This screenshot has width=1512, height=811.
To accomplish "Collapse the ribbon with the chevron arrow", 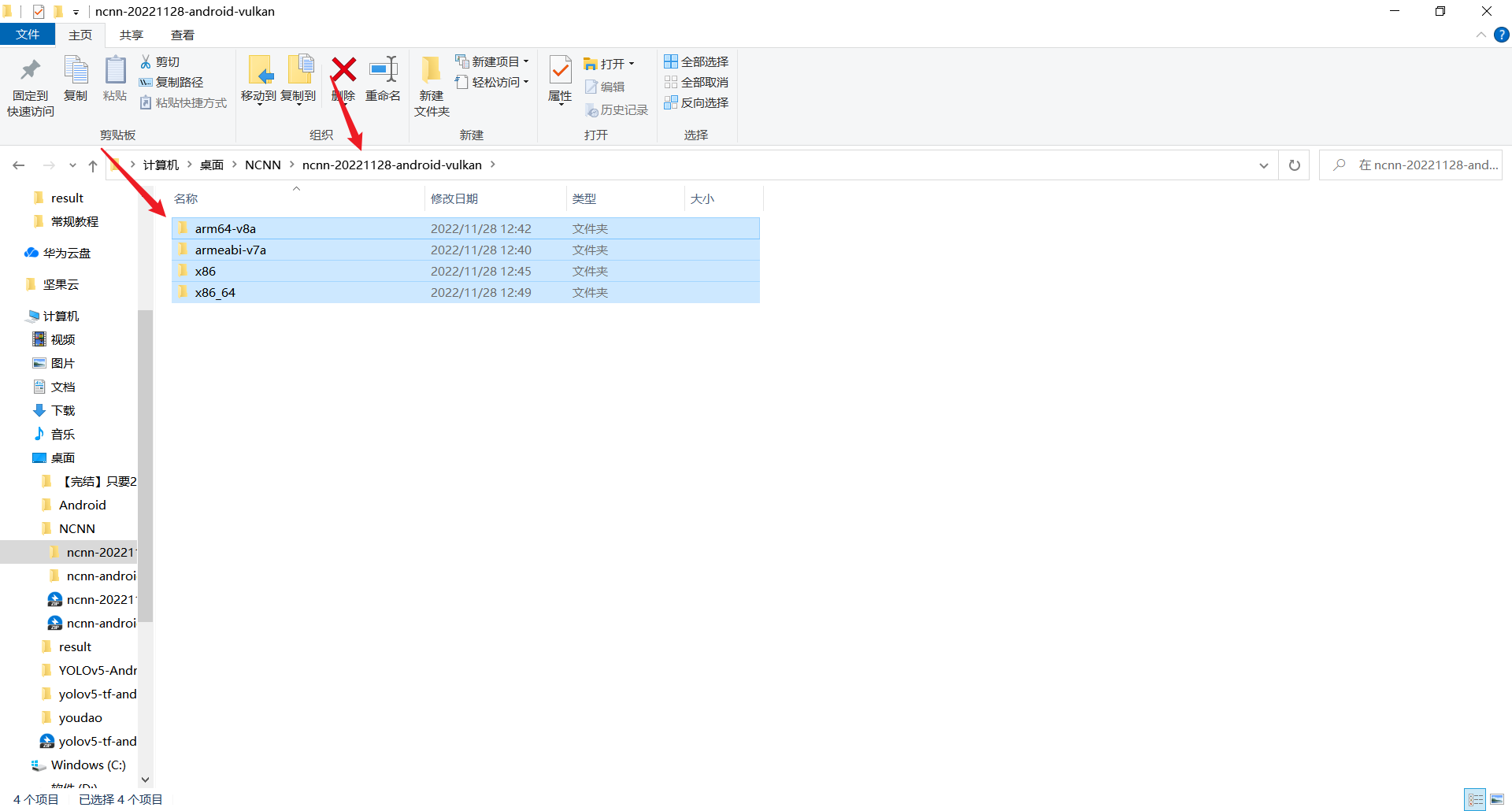I will pyautogui.click(x=1481, y=35).
